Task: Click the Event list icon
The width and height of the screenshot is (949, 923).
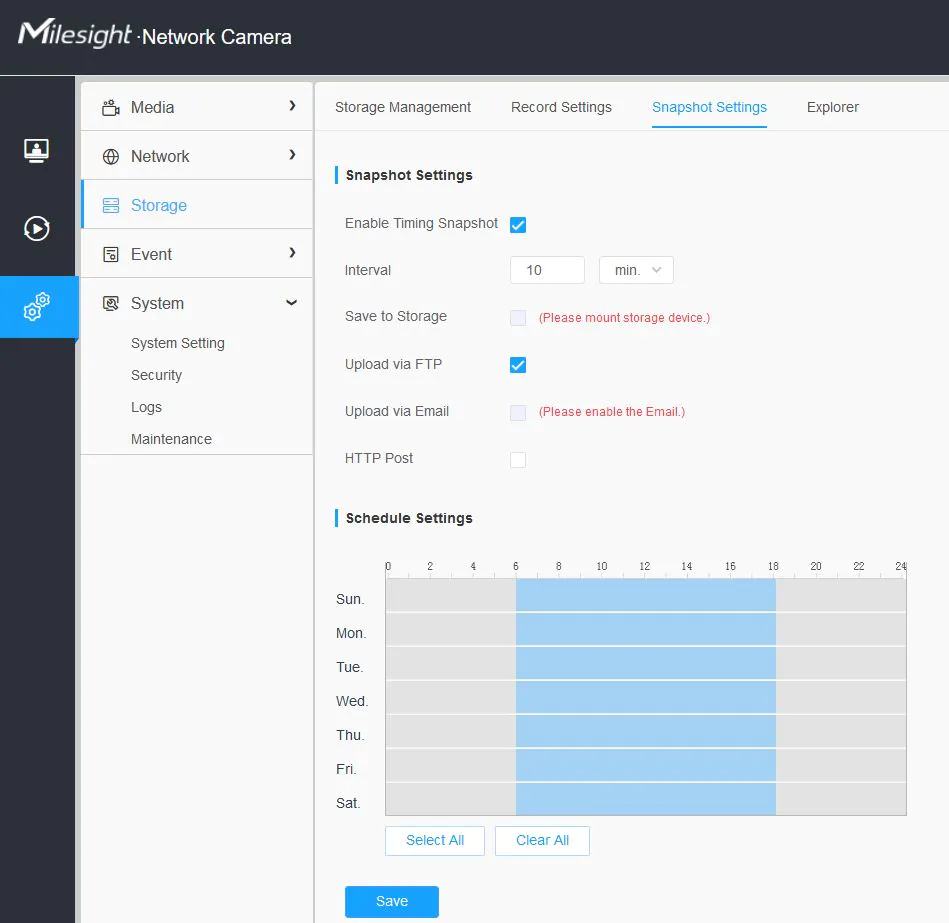Action: coord(111,255)
